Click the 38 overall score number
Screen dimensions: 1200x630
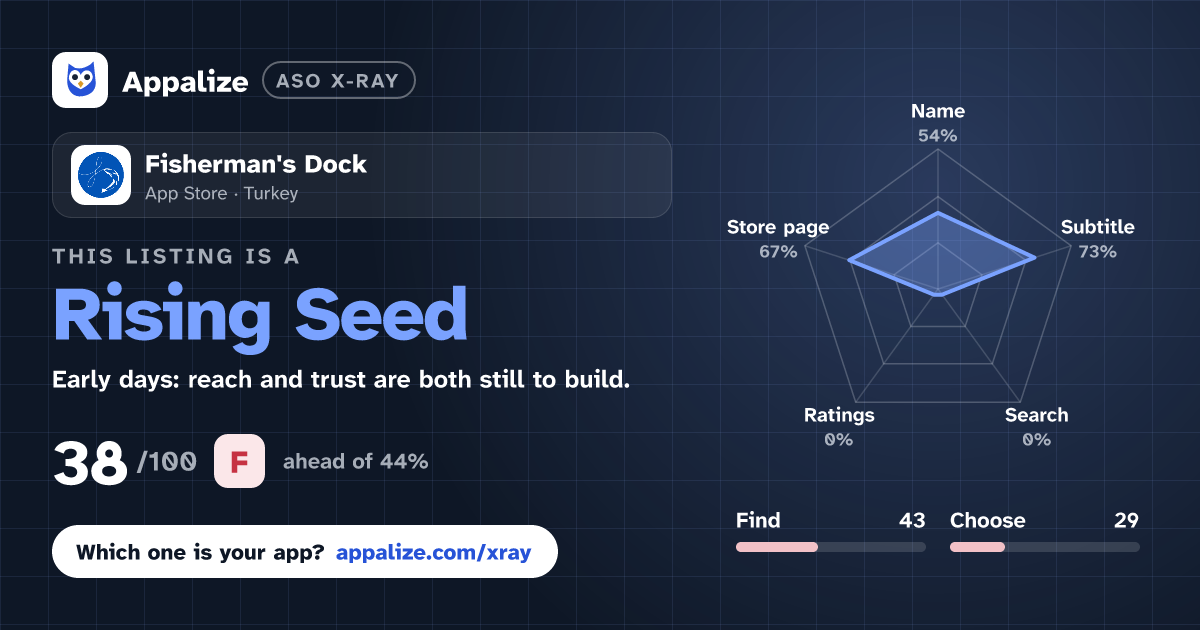(x=90, y=463)
